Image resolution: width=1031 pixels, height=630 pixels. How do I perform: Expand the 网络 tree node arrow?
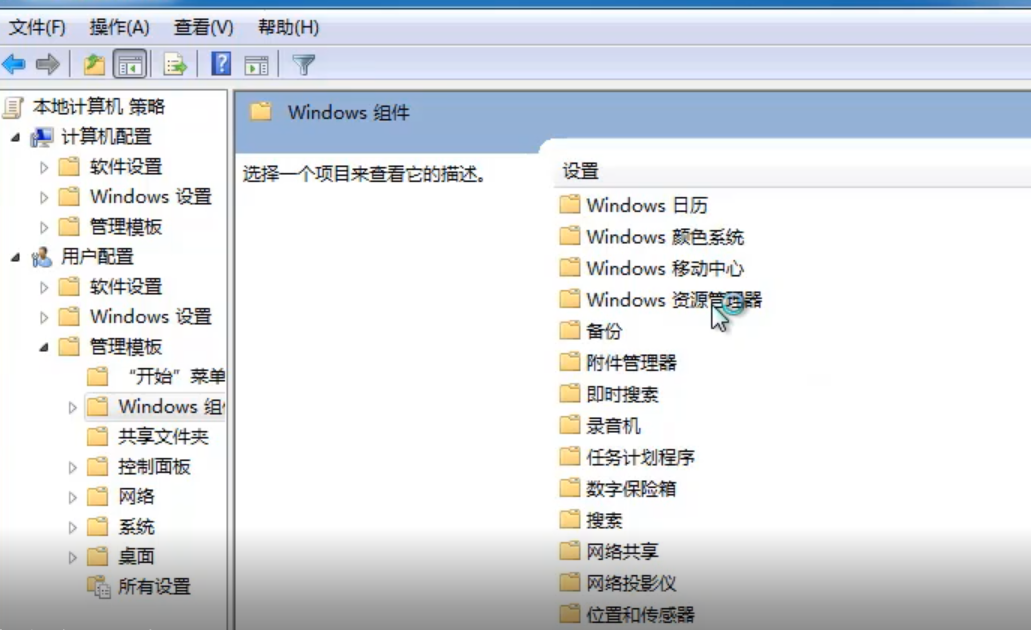(72, 498)
